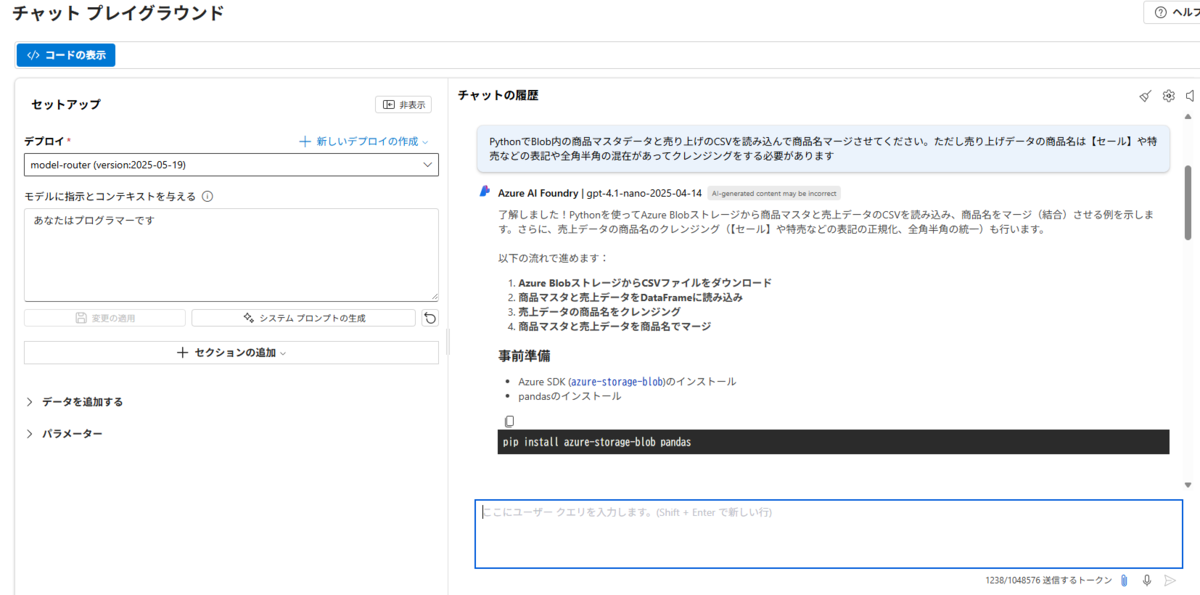Hide the setup panel with 非表示
The width and height of the screenshot is (1200, 595).
click(403, 104)
